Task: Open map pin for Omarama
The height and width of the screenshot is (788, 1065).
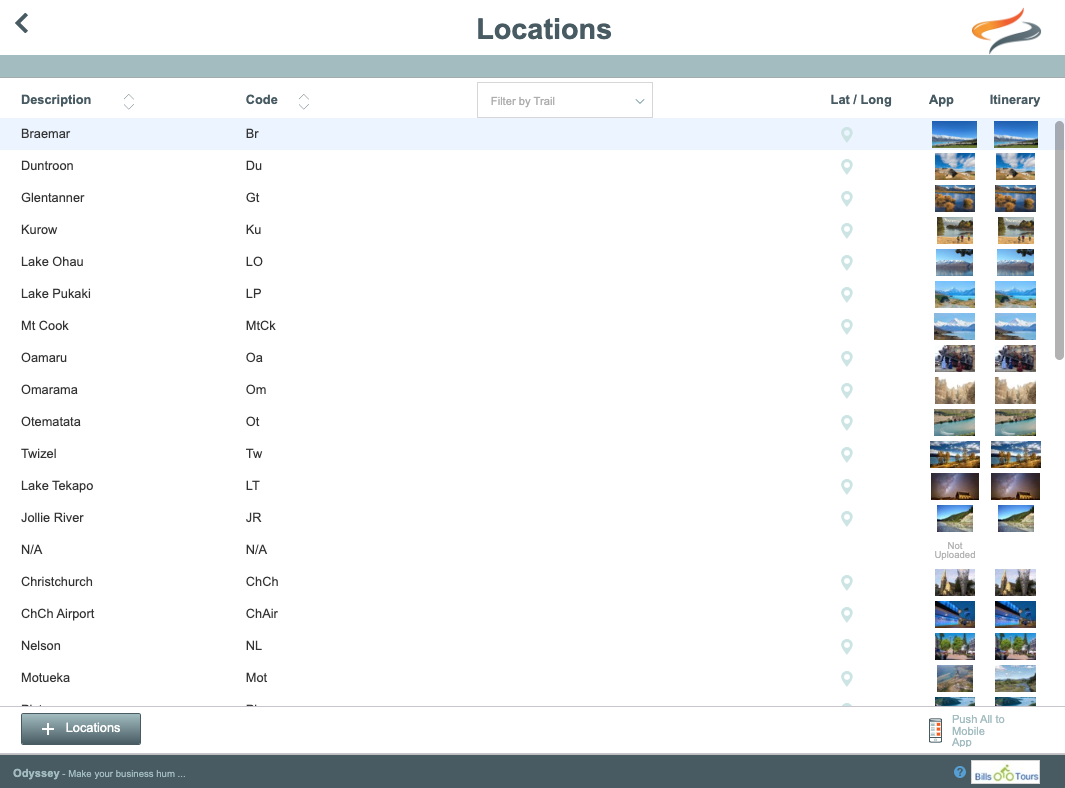Action: click(x=846, y=390)
